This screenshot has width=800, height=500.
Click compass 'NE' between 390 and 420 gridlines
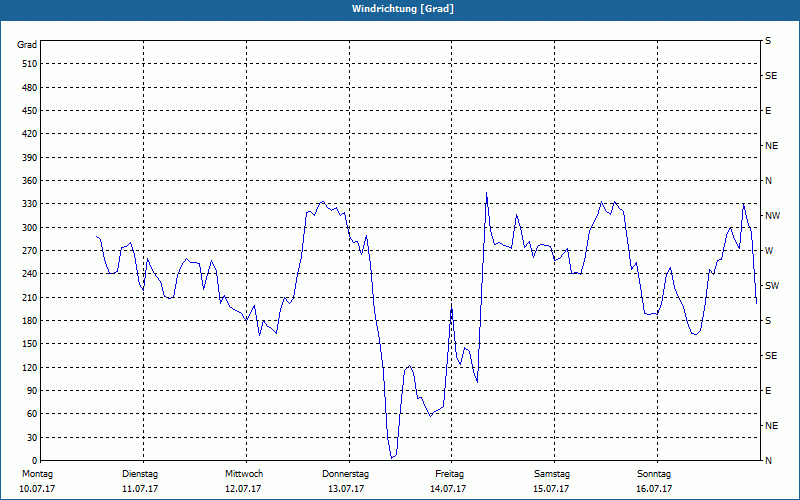[771, 146]
